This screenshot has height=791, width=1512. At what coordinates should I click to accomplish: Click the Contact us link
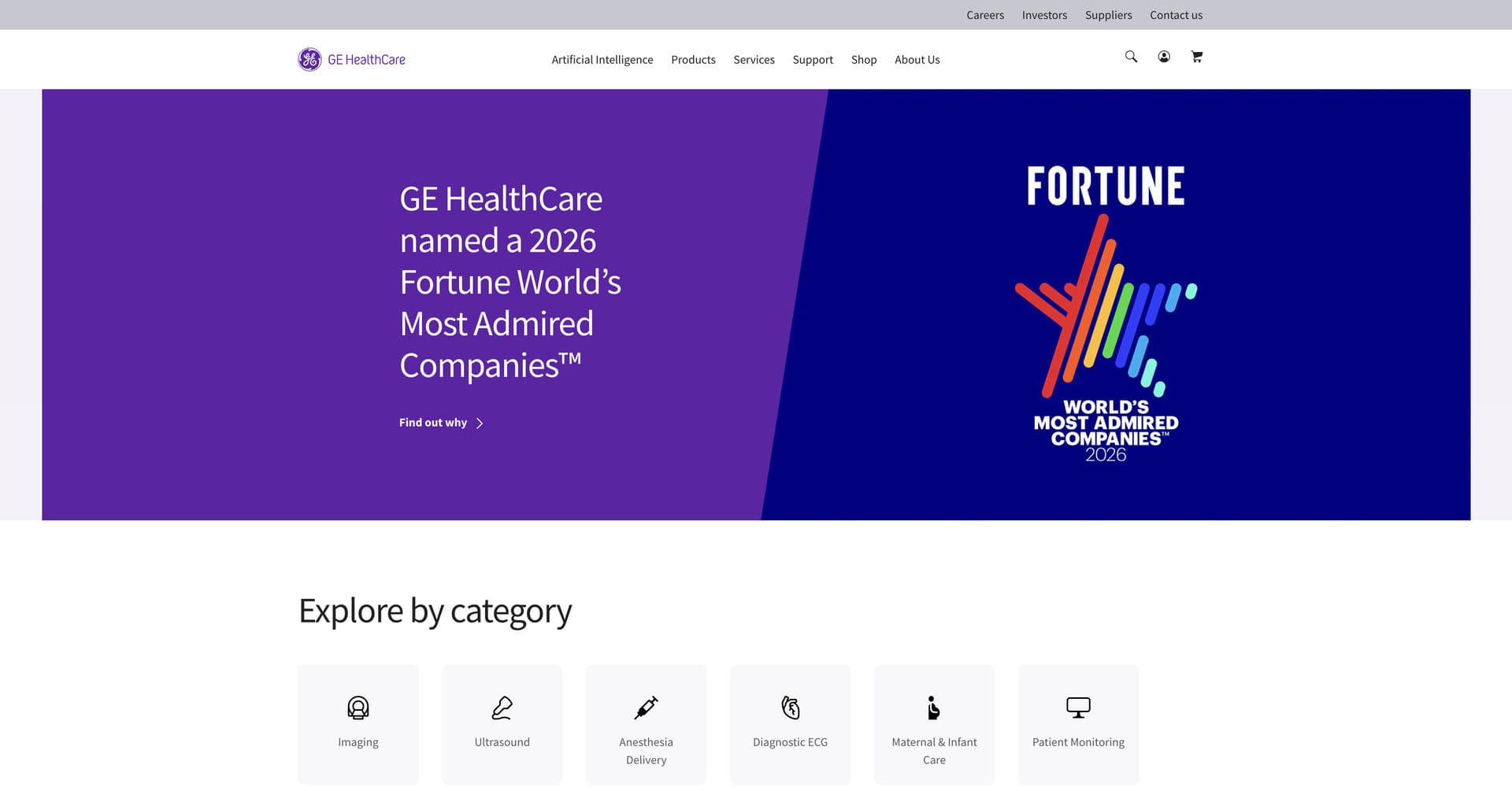tap(1176, 14)
